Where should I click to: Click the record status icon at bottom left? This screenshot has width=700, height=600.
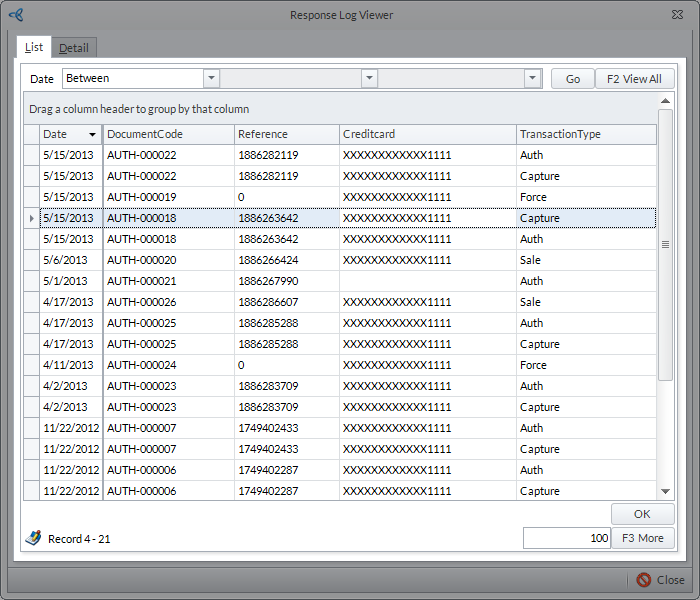click(x=33, y=538)
